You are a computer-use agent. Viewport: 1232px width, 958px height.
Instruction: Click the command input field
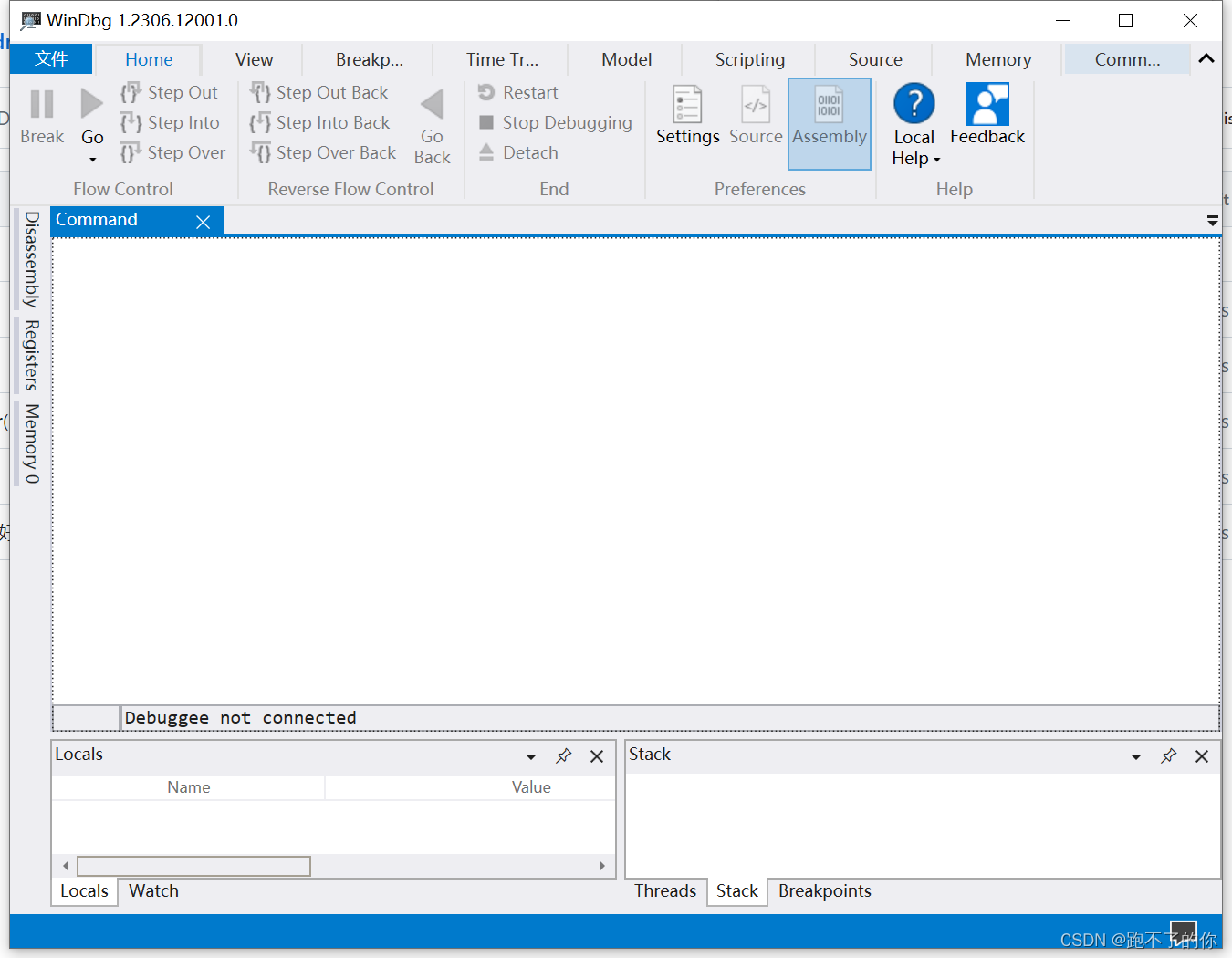coord(670,718)
